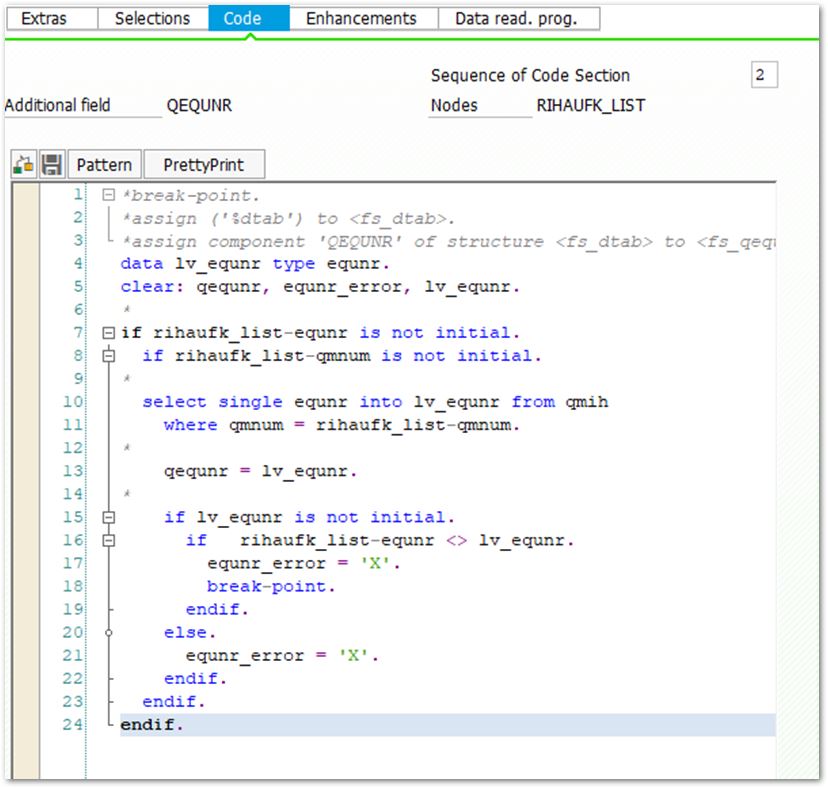The width and height of the screenshot is (828, 788).
Task: Collapse the qmnum if block at line 8
Action: (108, 356)
